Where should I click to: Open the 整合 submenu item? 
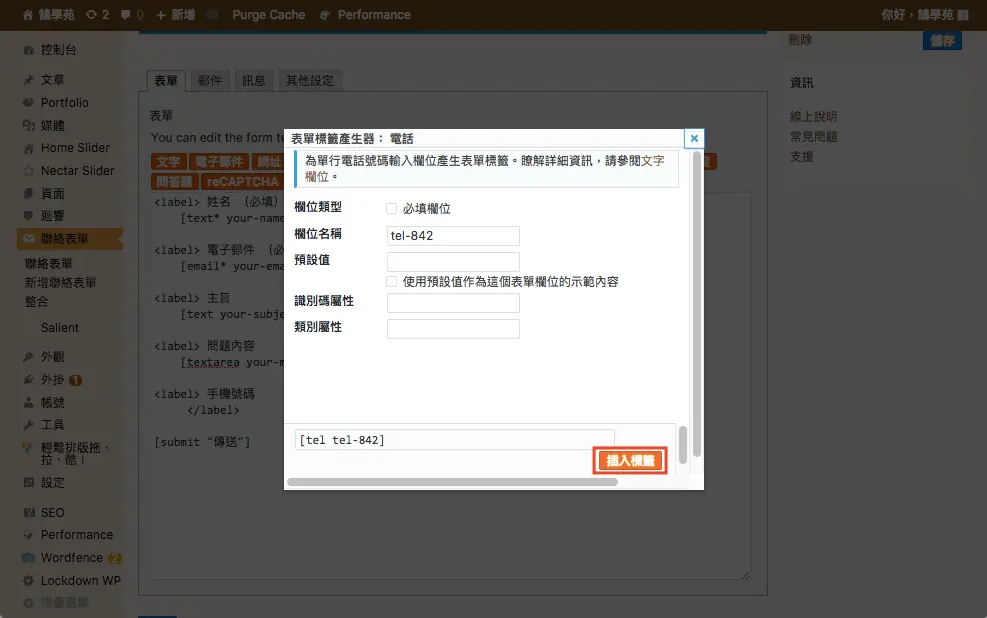click(x=37, y=301)
